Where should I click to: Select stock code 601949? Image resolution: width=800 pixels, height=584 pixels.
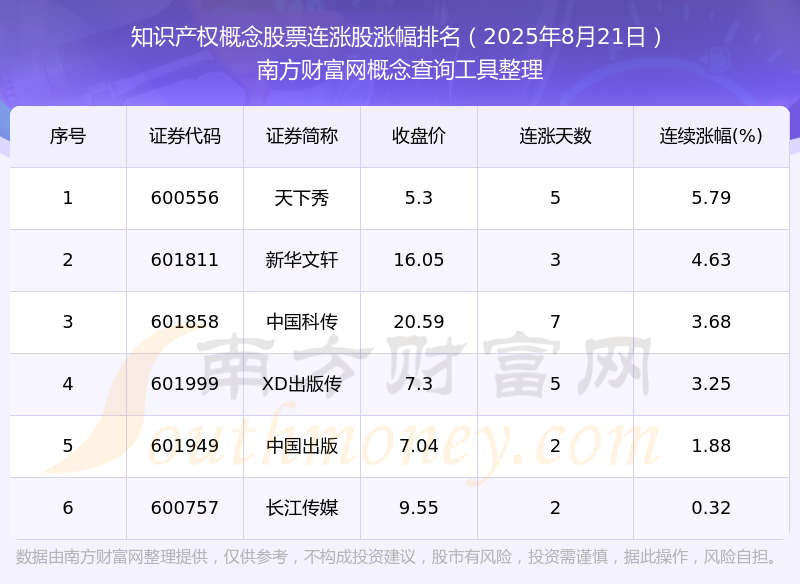pos(185,446)
